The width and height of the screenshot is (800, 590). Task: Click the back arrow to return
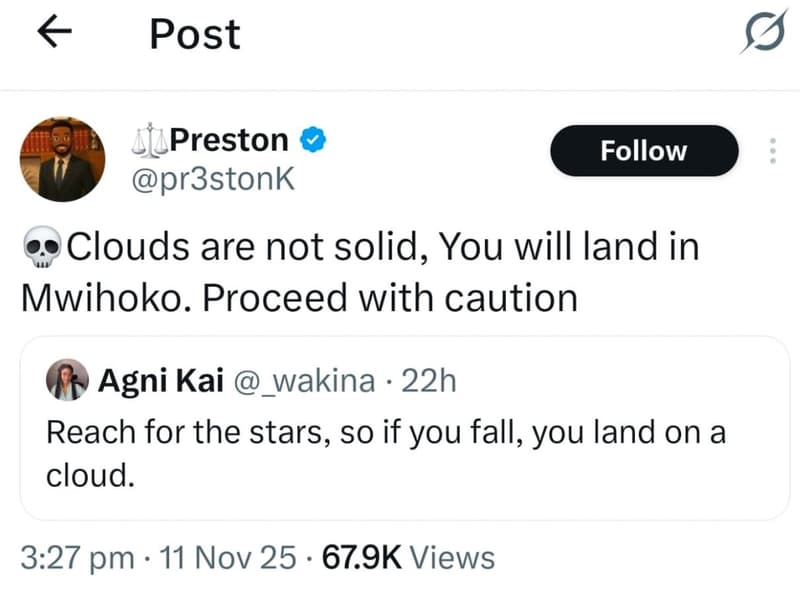[55, 33]
